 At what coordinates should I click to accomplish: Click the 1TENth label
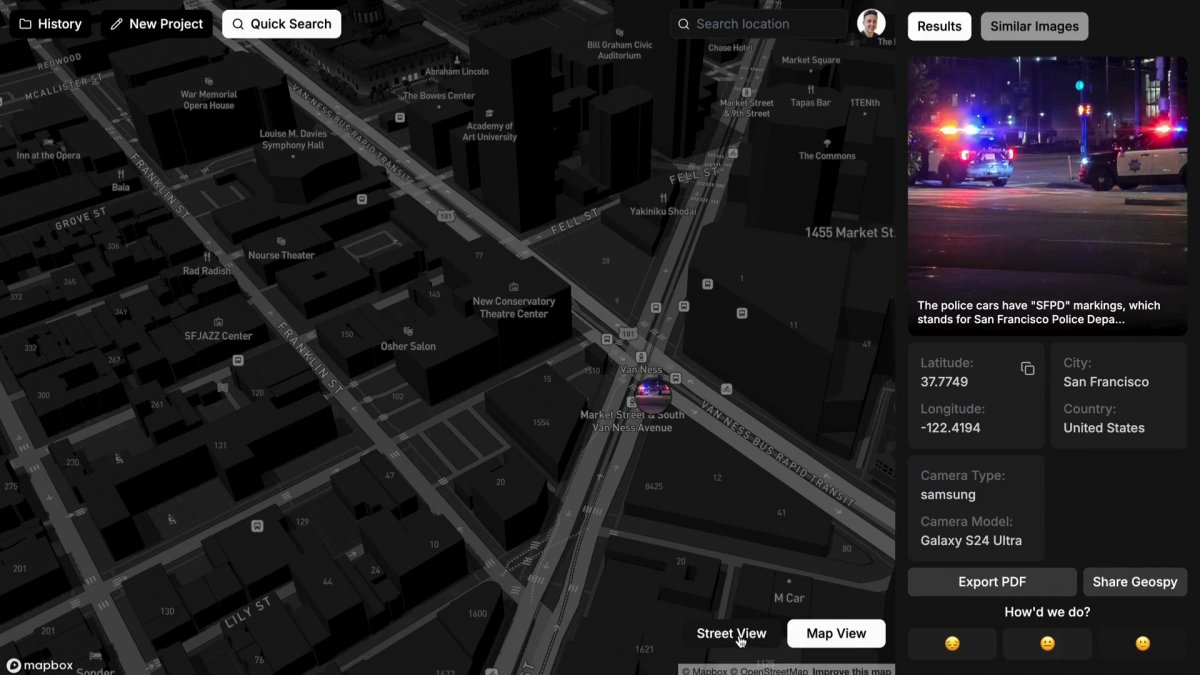pyautogui.click(x=865, y=103)
